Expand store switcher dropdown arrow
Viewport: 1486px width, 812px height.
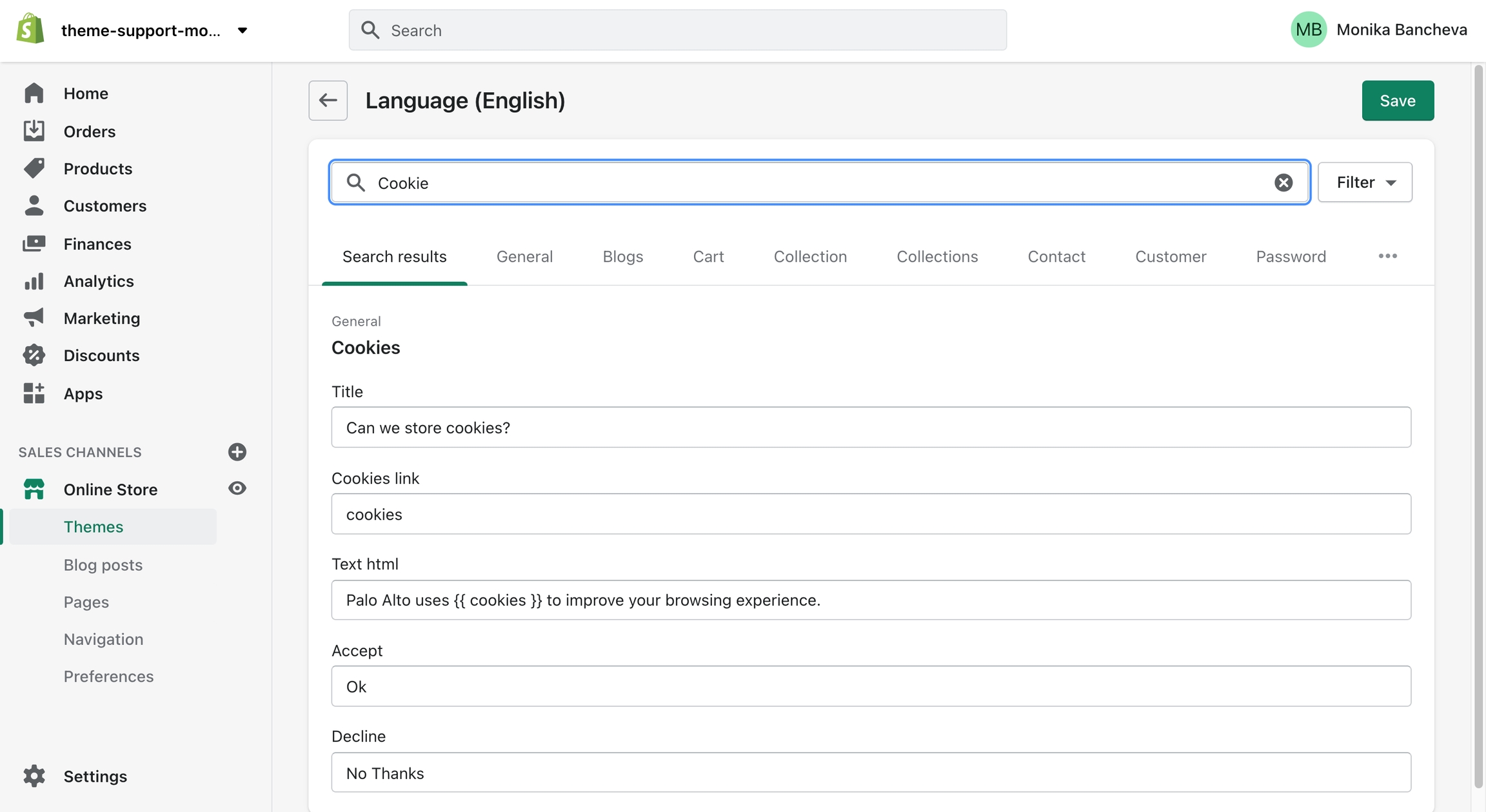pyautogui.click(x=243, y=30)
